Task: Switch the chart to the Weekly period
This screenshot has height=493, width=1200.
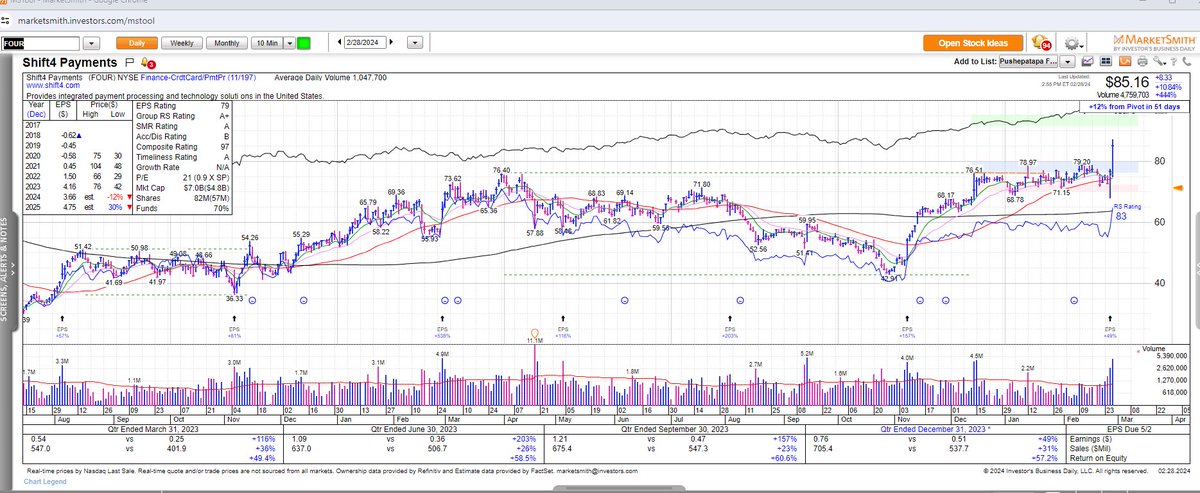Action: 182,43
